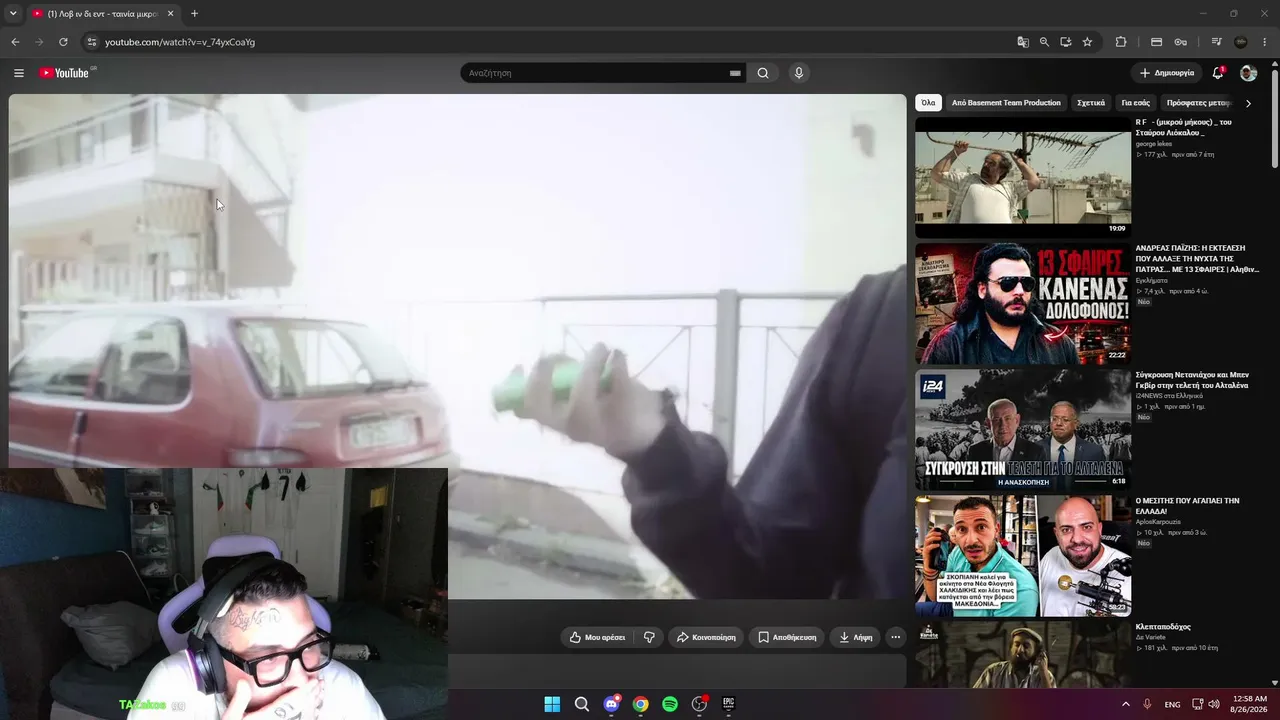Open the YouTube account avatar menu
This screenshot has width=1280, height=720.
coord(1248,73)
